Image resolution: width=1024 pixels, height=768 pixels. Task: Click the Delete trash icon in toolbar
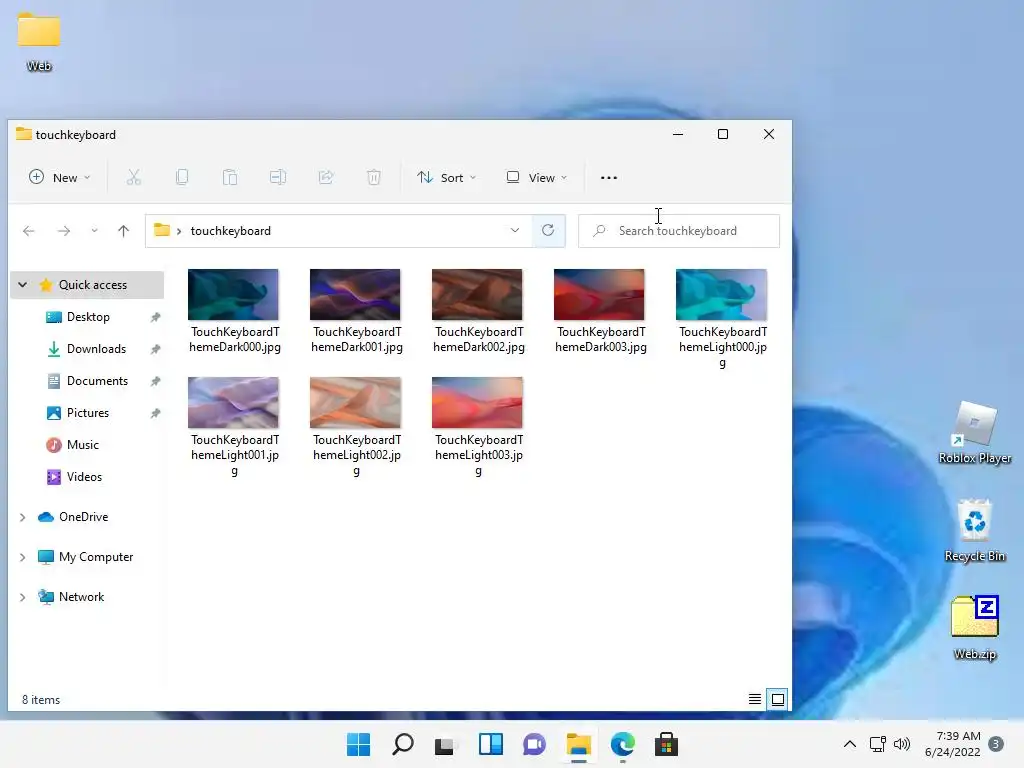tap(374, 178)
